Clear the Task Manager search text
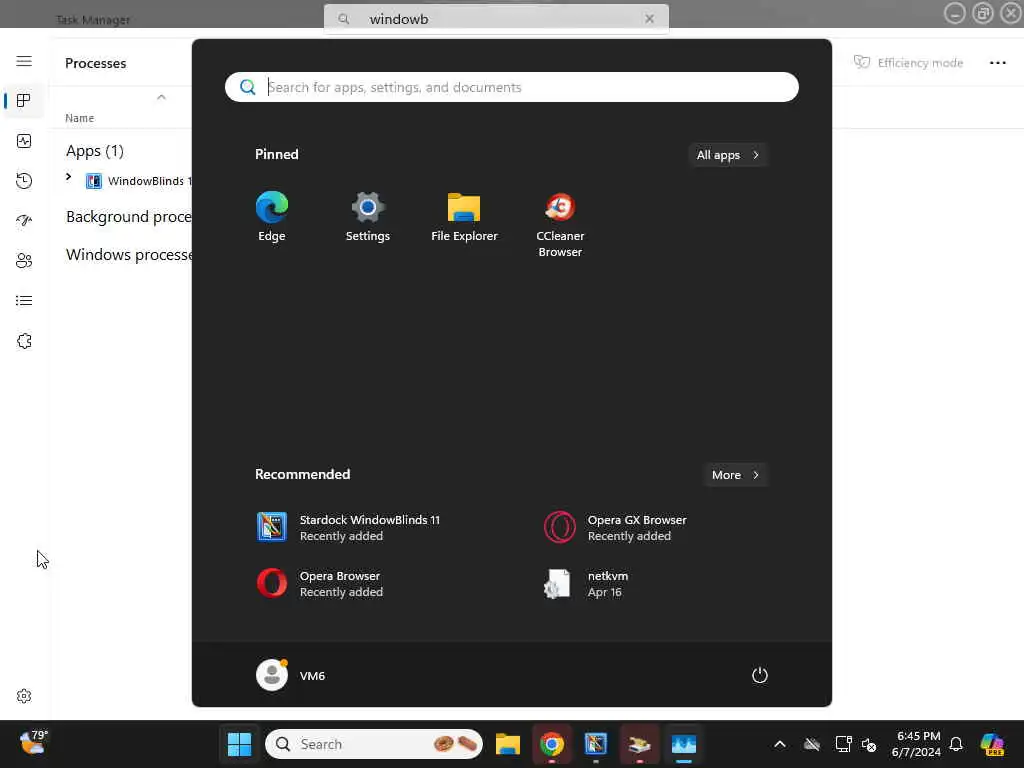1024x768 pixels. pos(649,19)
